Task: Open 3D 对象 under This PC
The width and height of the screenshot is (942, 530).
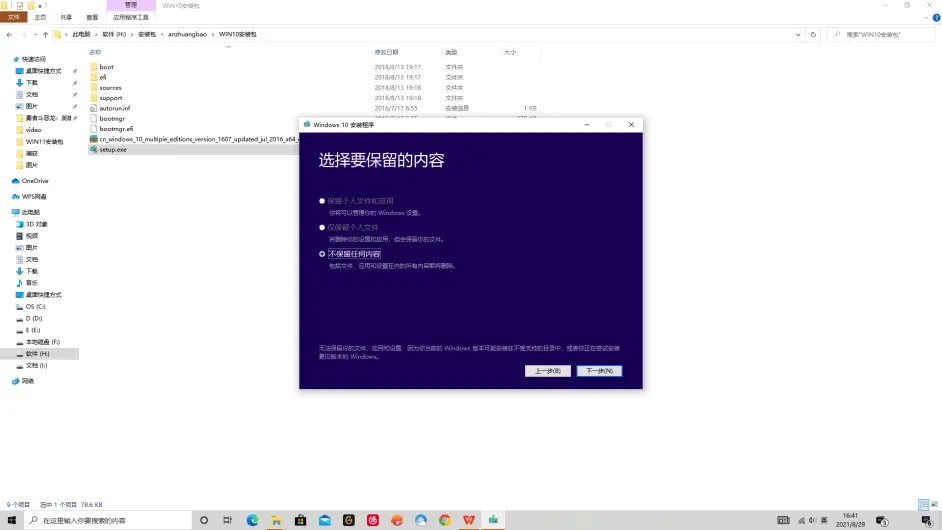Action: (36, 224)
